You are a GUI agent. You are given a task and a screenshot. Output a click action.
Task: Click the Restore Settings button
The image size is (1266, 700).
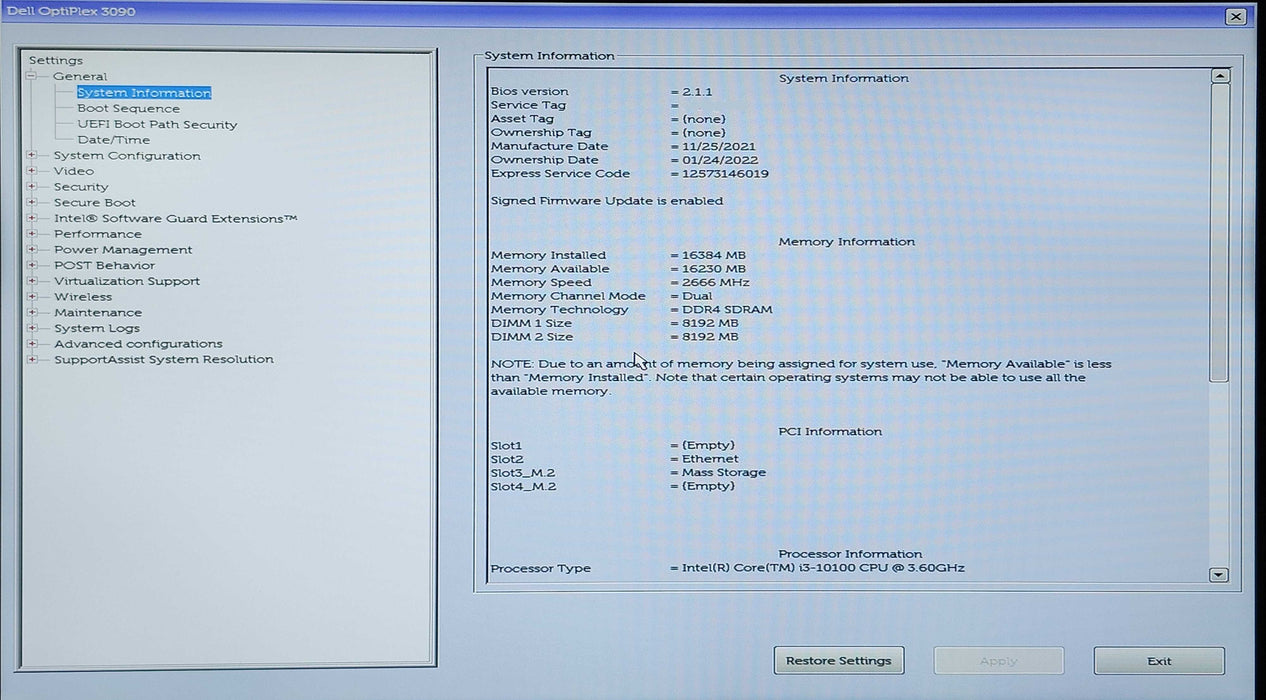tap(838, 661)
